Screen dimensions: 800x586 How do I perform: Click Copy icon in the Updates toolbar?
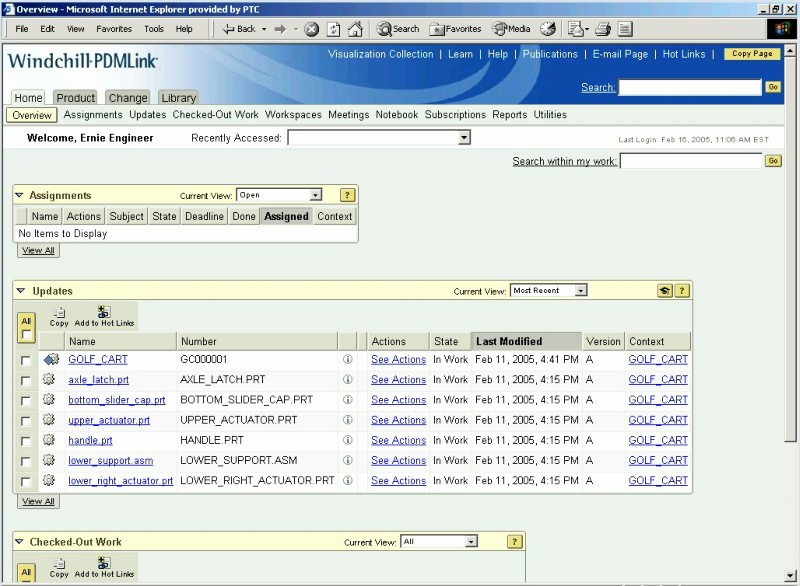[x=59, y=317]
